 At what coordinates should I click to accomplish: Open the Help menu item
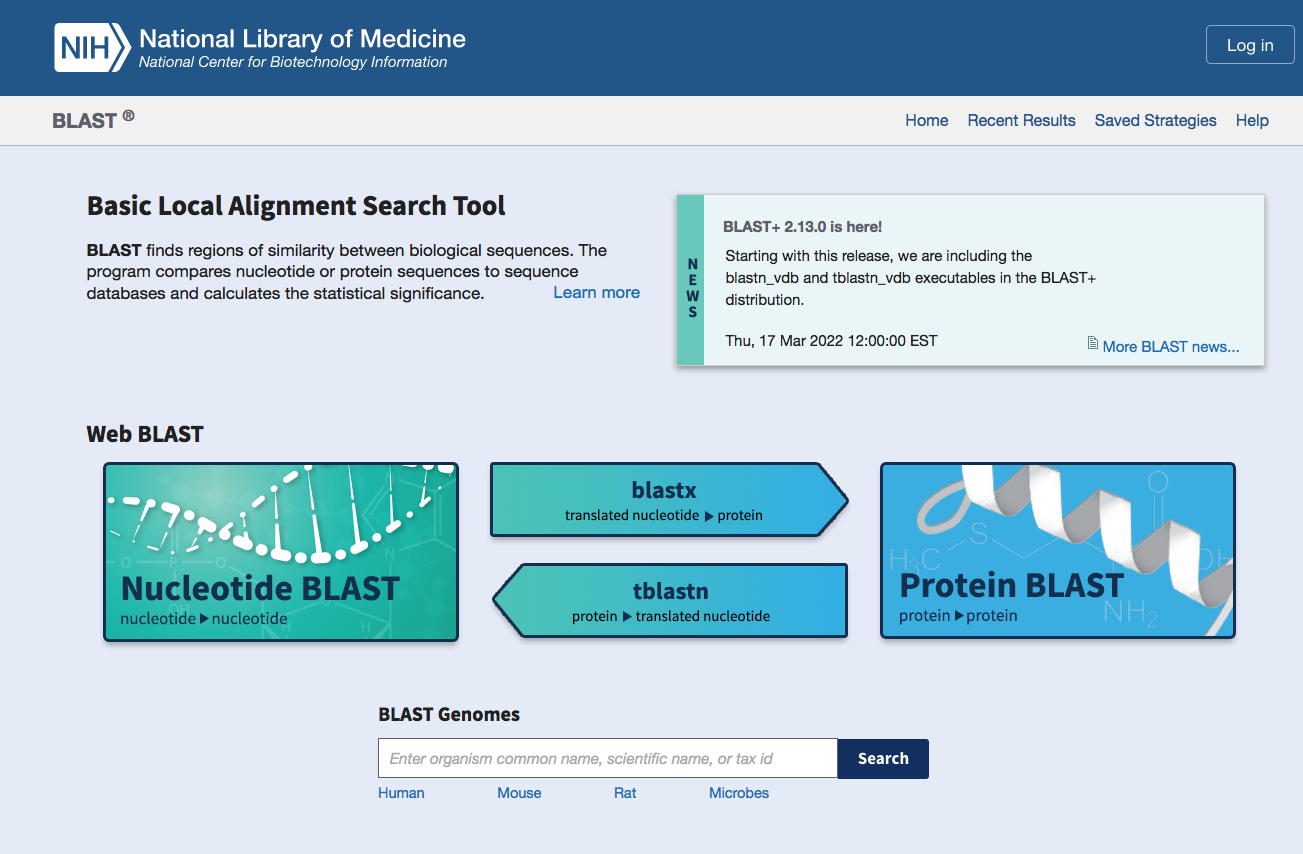[1252, 120]
